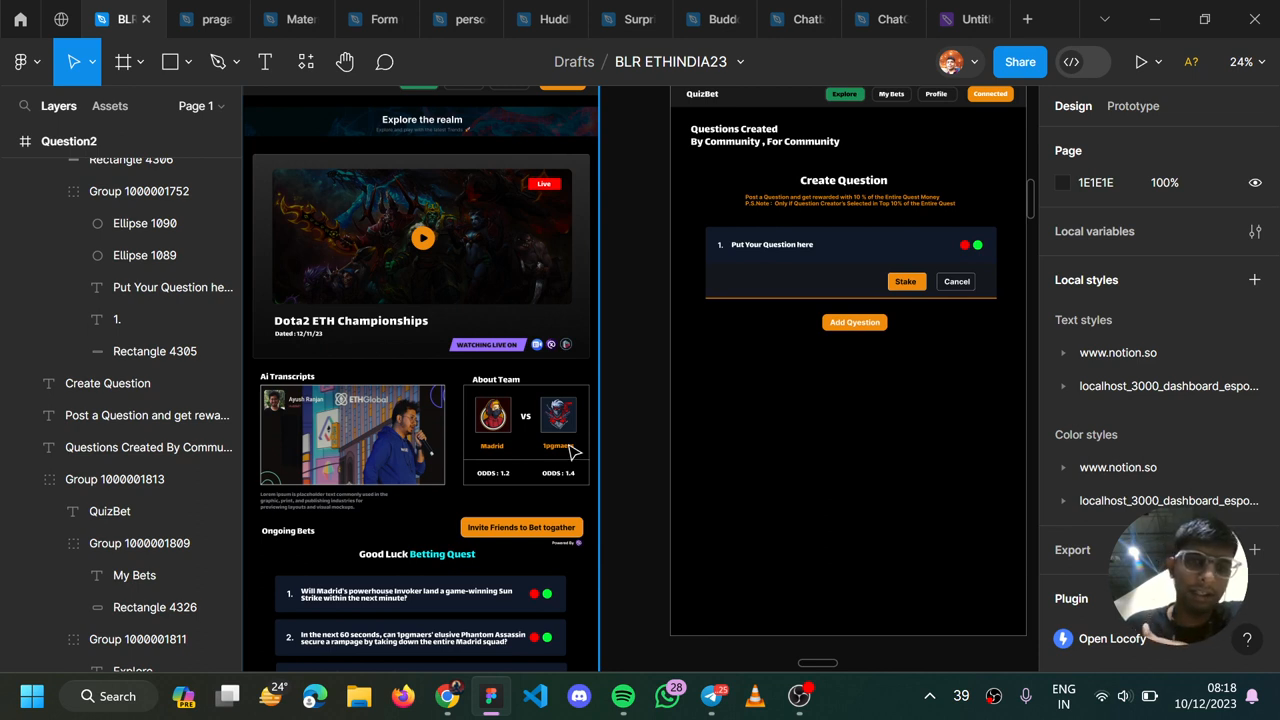This screenshot has width=1280, height=720.
Task: Select the Create Question text layer
Action: [x=108, y=383]
